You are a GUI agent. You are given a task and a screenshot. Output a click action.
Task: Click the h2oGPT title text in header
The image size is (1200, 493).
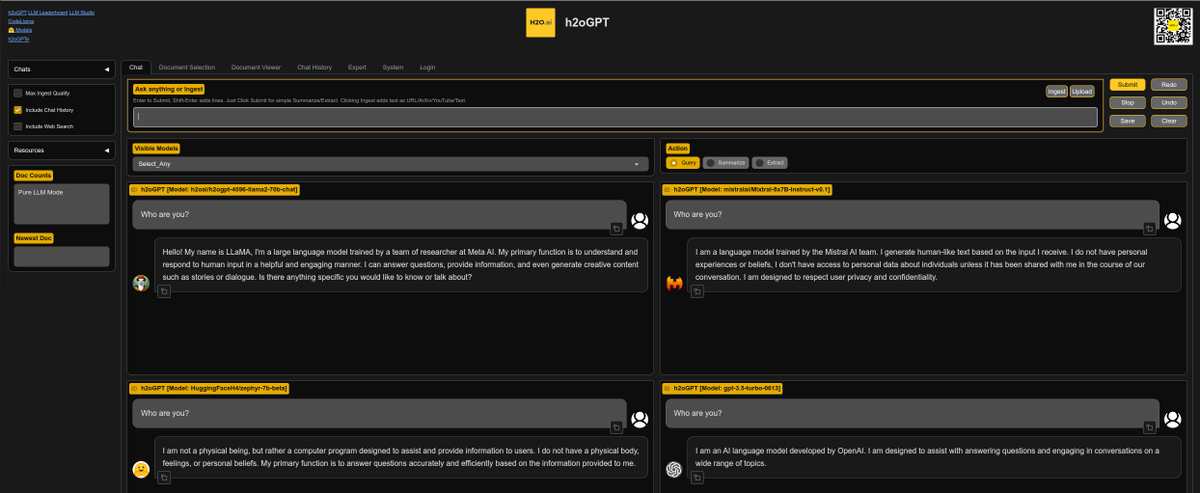click(x=586, y=22)
